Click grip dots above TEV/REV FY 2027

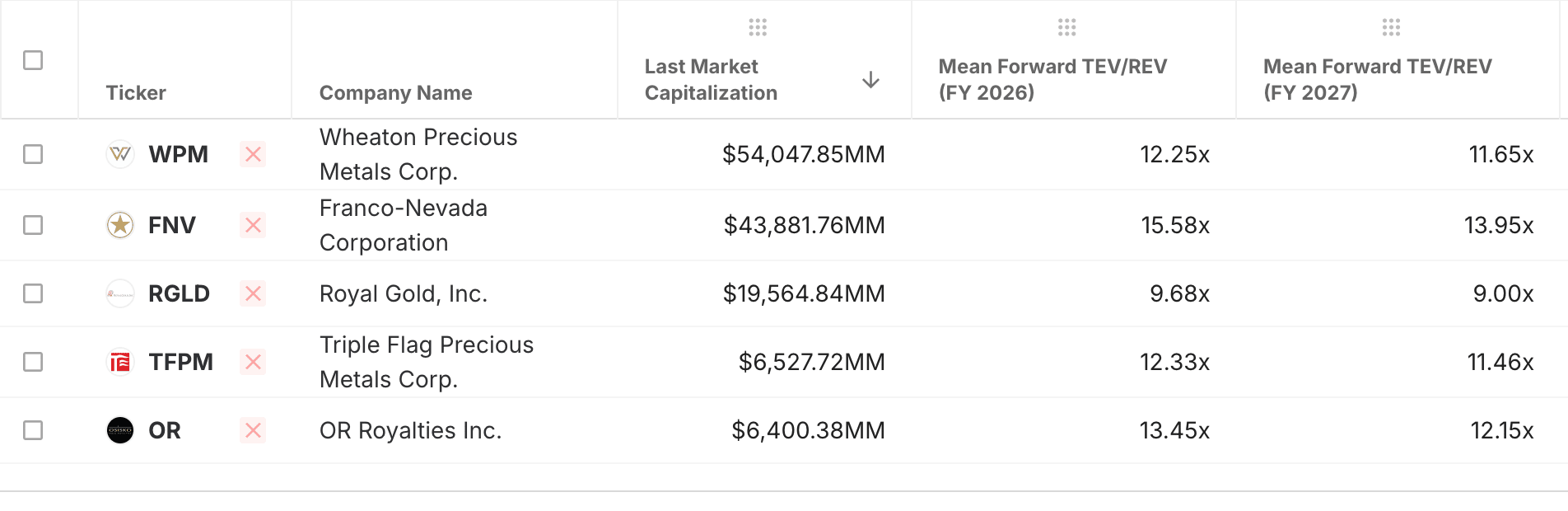(x=1391, y=28)
